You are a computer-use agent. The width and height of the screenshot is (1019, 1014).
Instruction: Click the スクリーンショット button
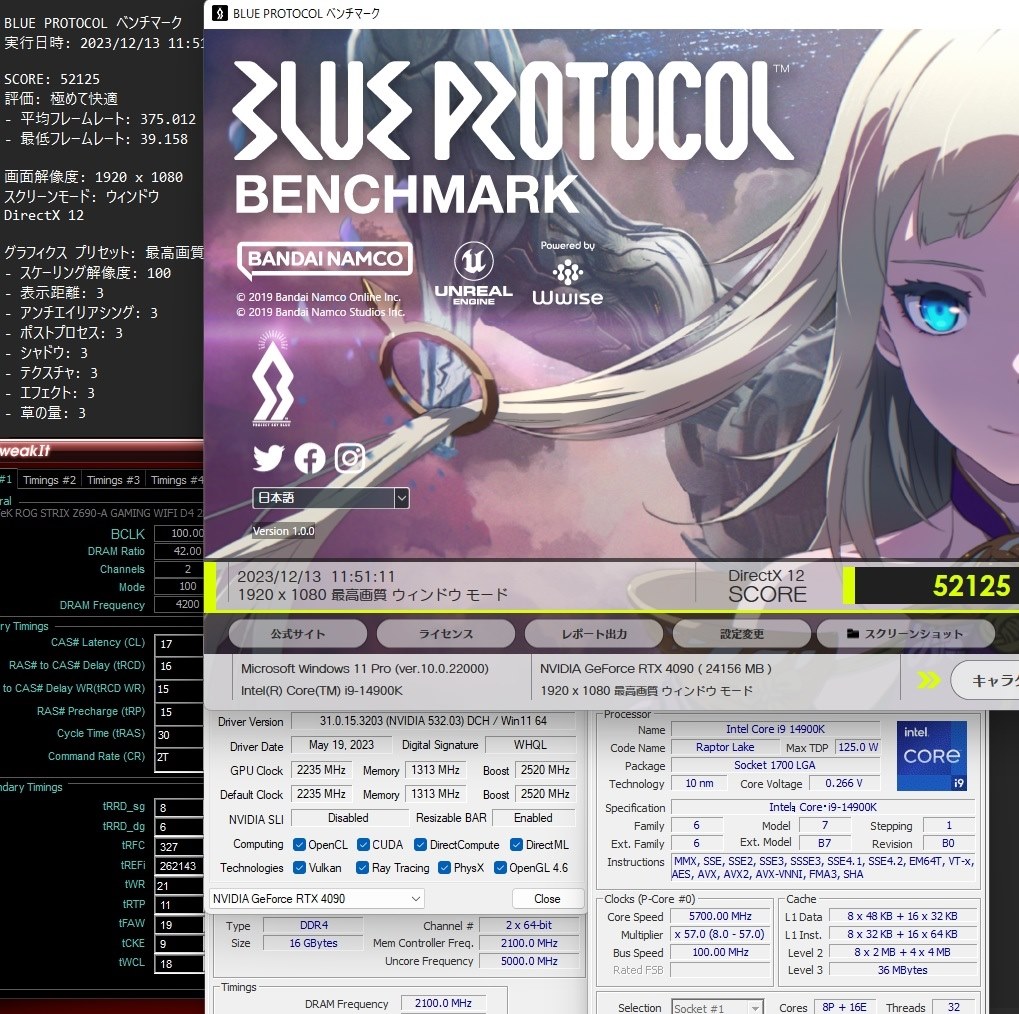pyautogui.click(x=905, y=634)
